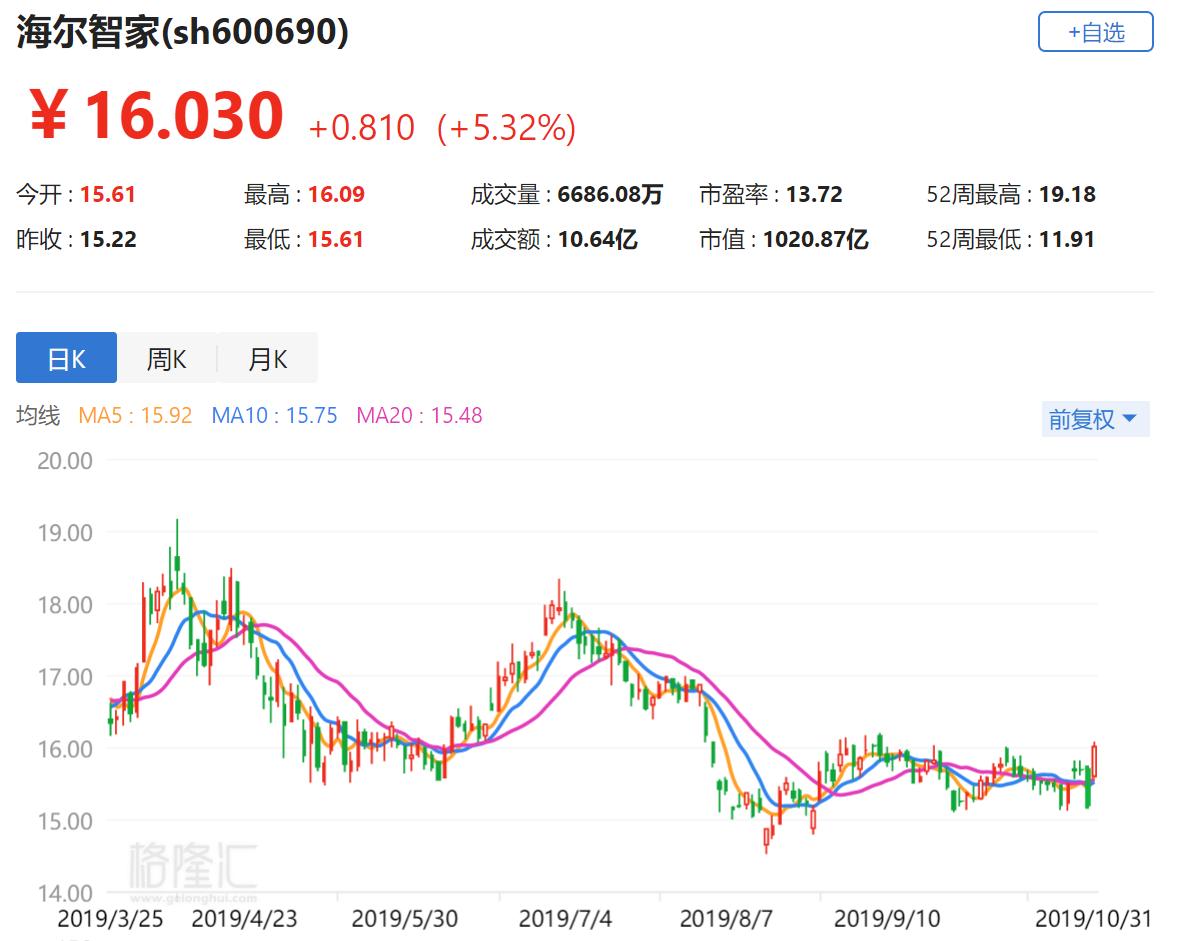Click the 成交额 value 10.64亿
1197x941 pixels.
pos(597,240)
